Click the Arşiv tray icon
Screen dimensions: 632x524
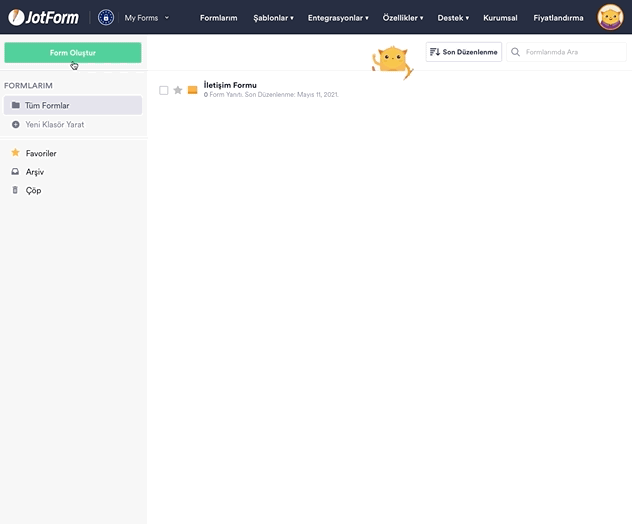click(15, 172)
